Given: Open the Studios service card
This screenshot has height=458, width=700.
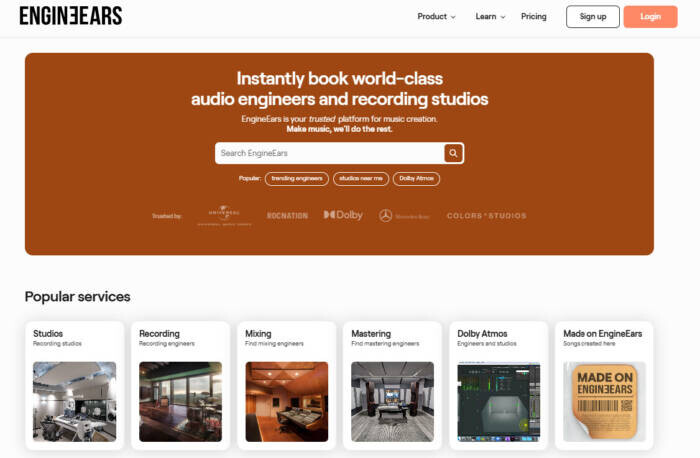Looking at the screenshot, I should [x=75, y=385].
